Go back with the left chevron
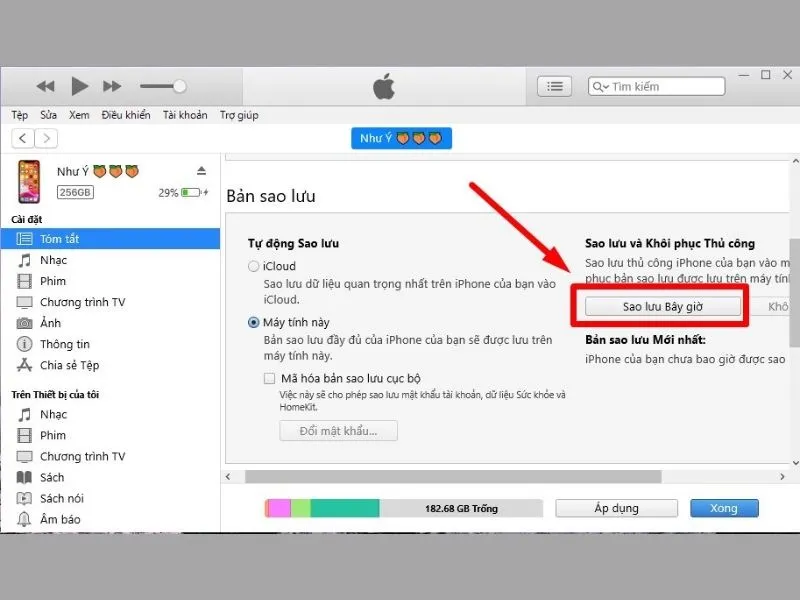 coord(22,138)
